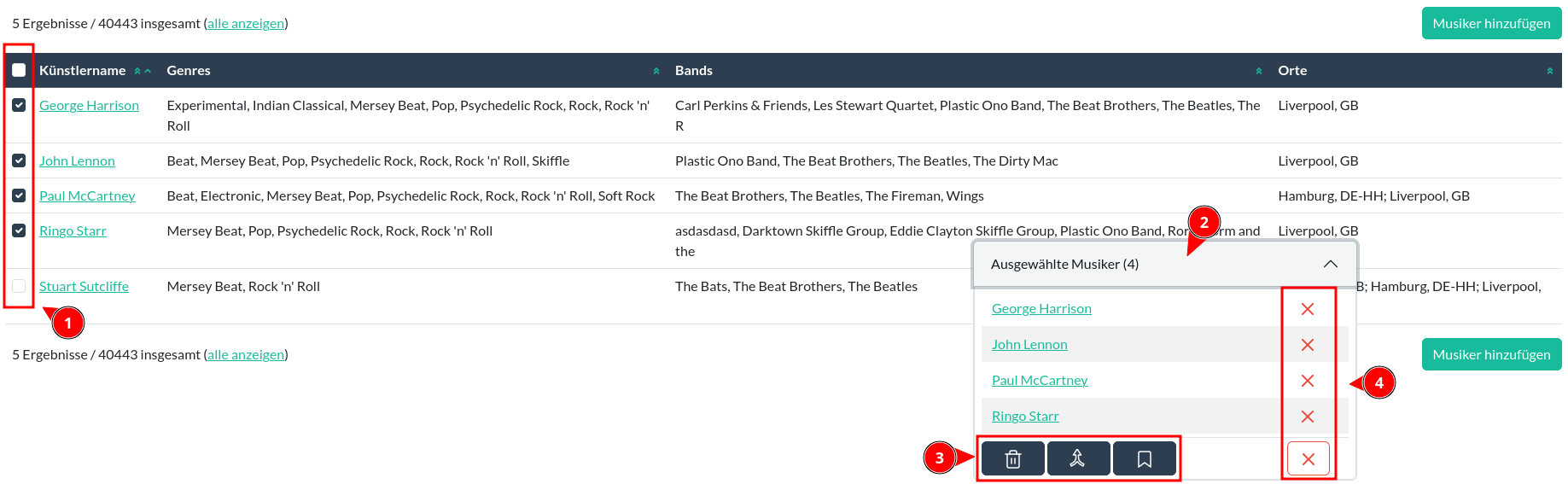The width and height of the screenshot is (1568, 484).
Task: Click Paul McCartney's genres cell ending 'Soft Rock'
Action: (411, 196)
